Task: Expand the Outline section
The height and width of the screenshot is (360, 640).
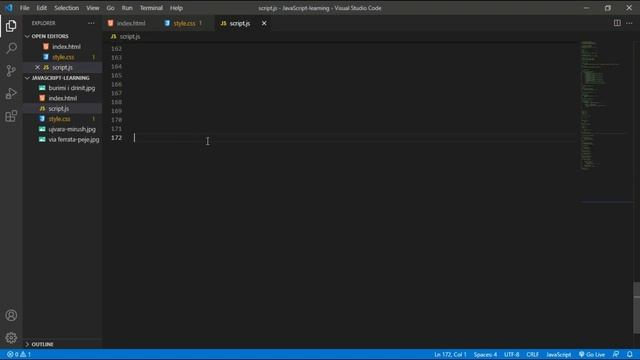Action: click(62, 344)
